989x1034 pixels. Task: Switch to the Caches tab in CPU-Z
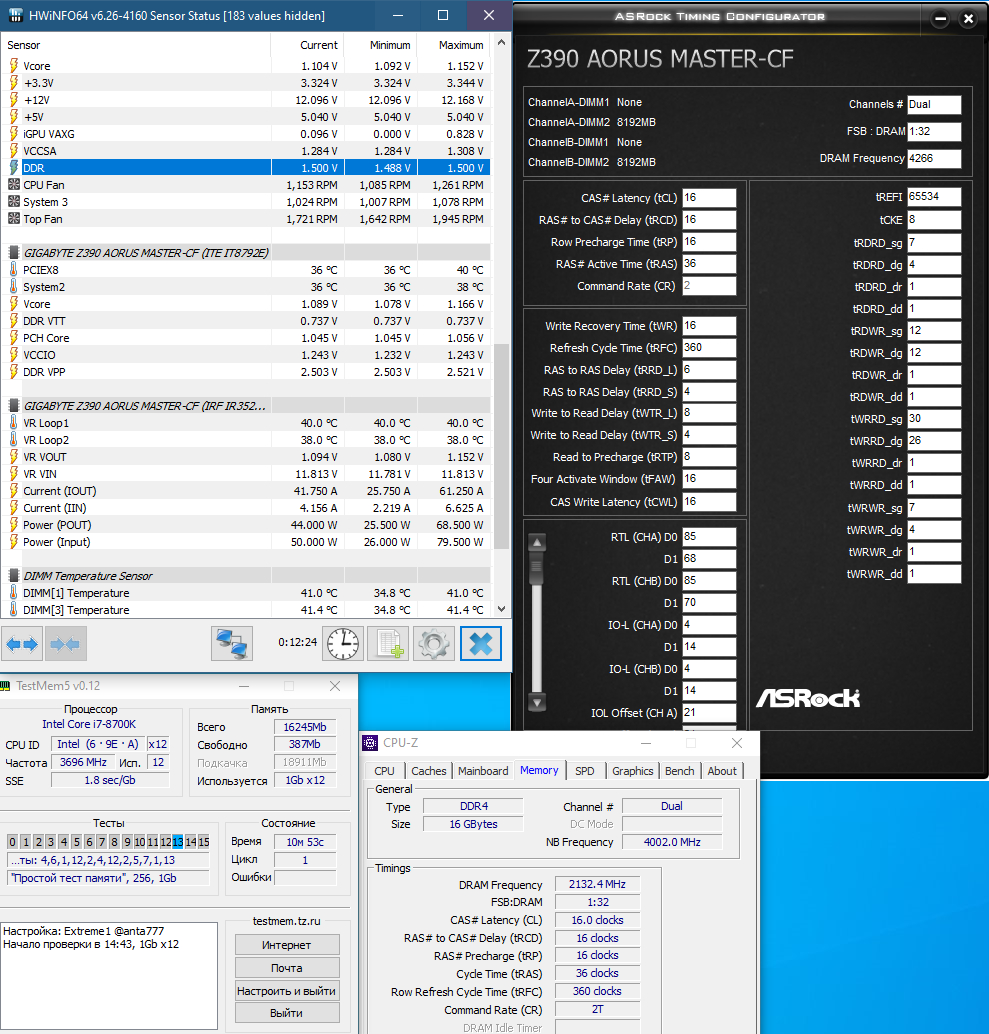pyautogui.click(x=429, y=771)
